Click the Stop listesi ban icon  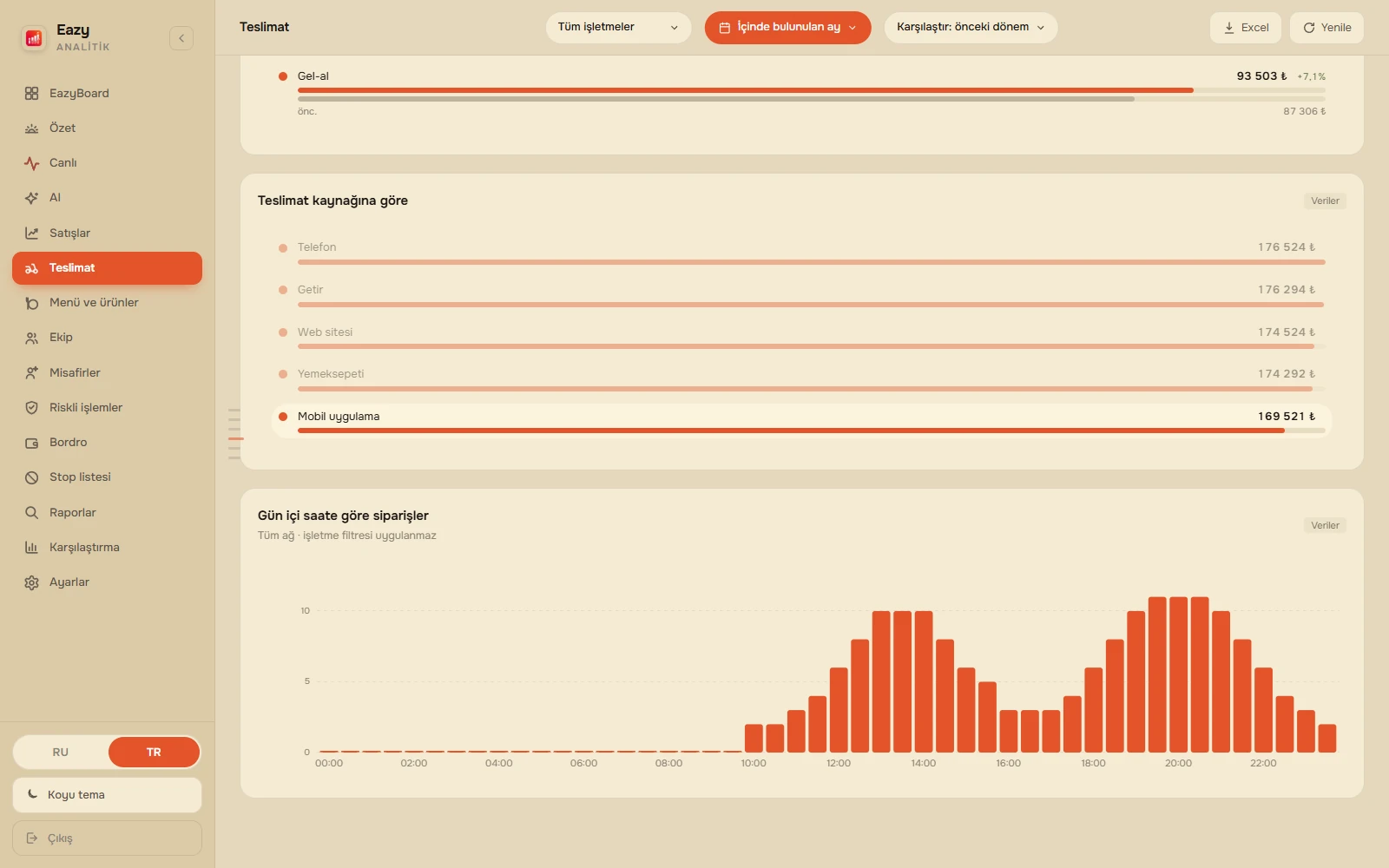(x=32, y=477)
